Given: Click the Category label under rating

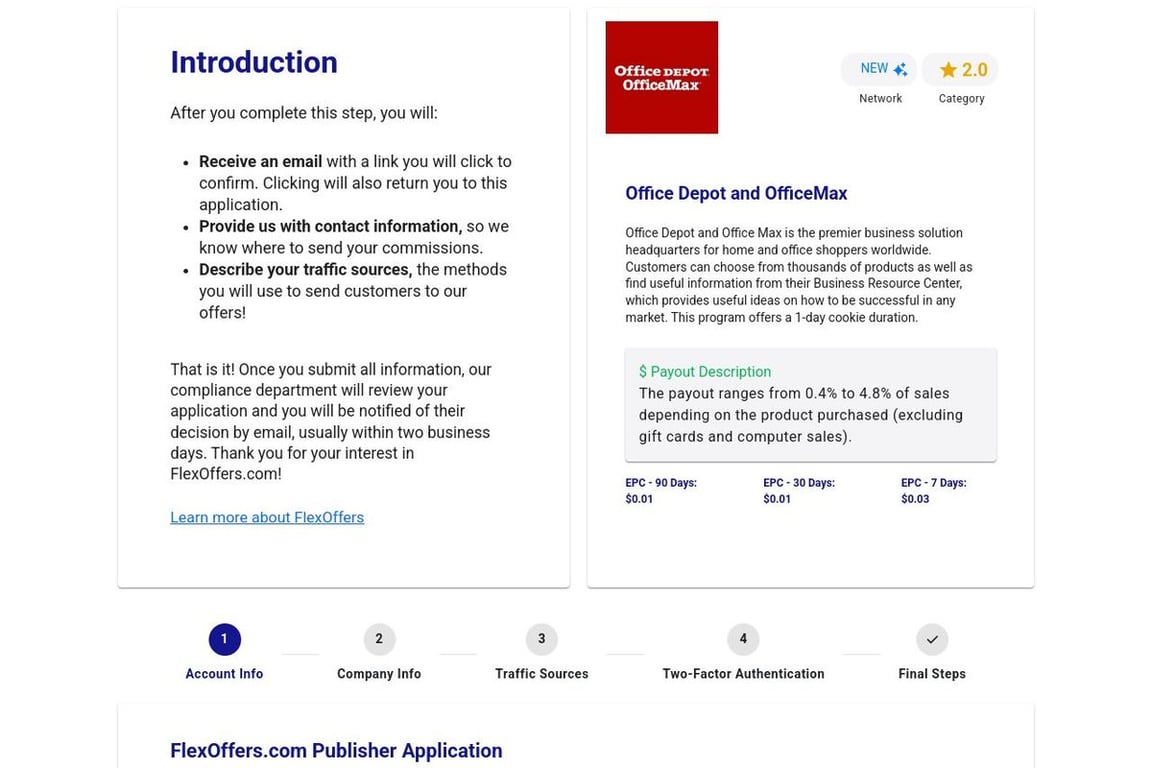Looking at the screenshot, I should tap(961, 98).
